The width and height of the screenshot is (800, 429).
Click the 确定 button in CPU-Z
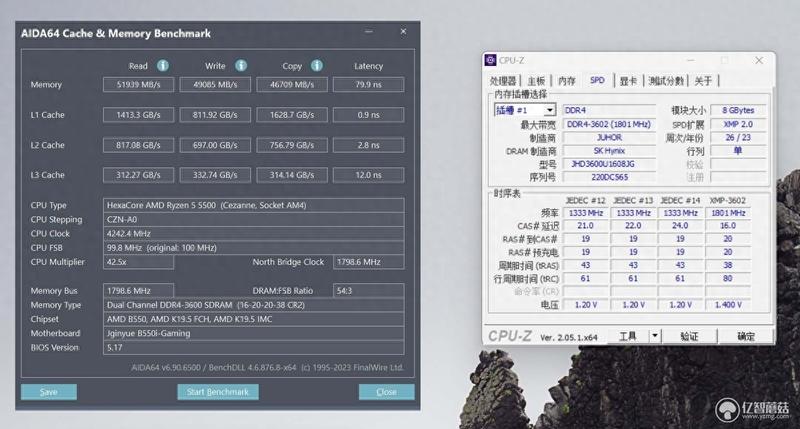(x=746, y=336)
